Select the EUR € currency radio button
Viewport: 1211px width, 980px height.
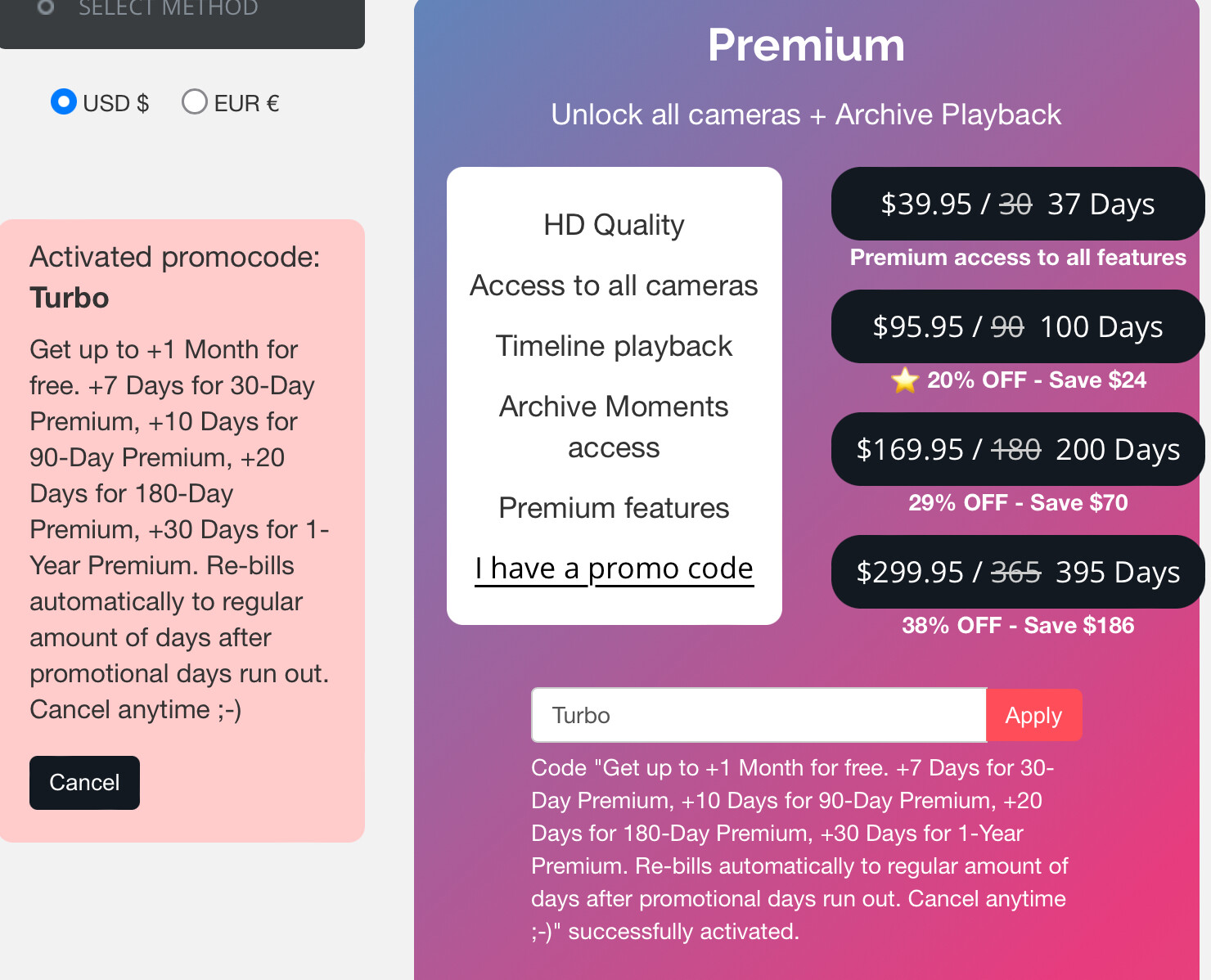point(194,102)
